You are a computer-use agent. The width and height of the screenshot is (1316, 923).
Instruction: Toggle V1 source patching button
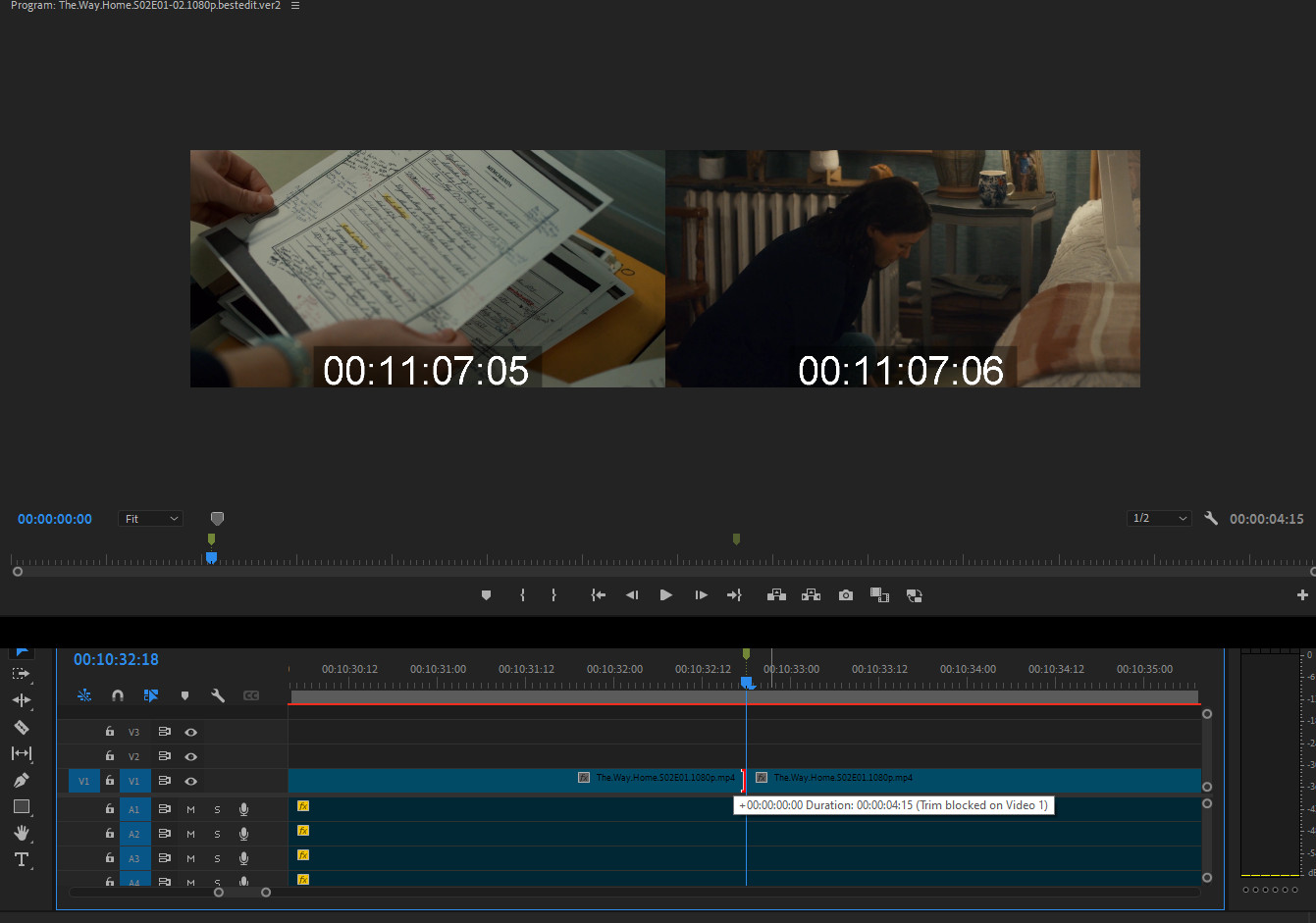[83, 781]
